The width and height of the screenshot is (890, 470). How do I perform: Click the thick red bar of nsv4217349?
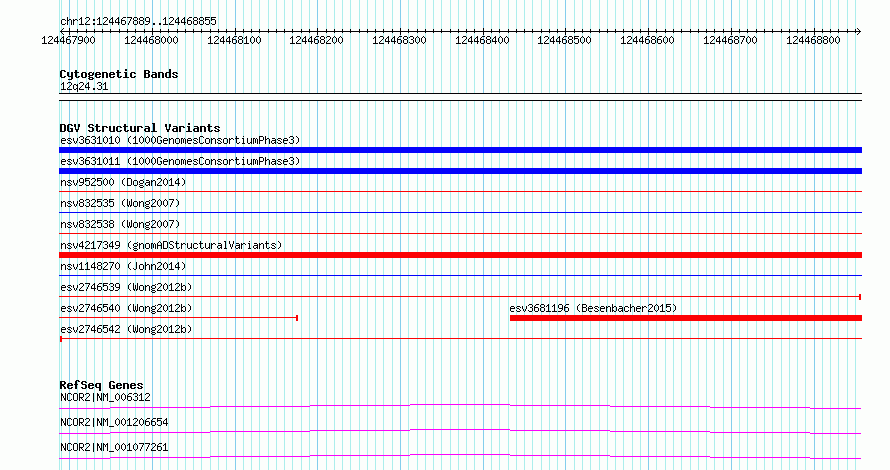point(460,255)
